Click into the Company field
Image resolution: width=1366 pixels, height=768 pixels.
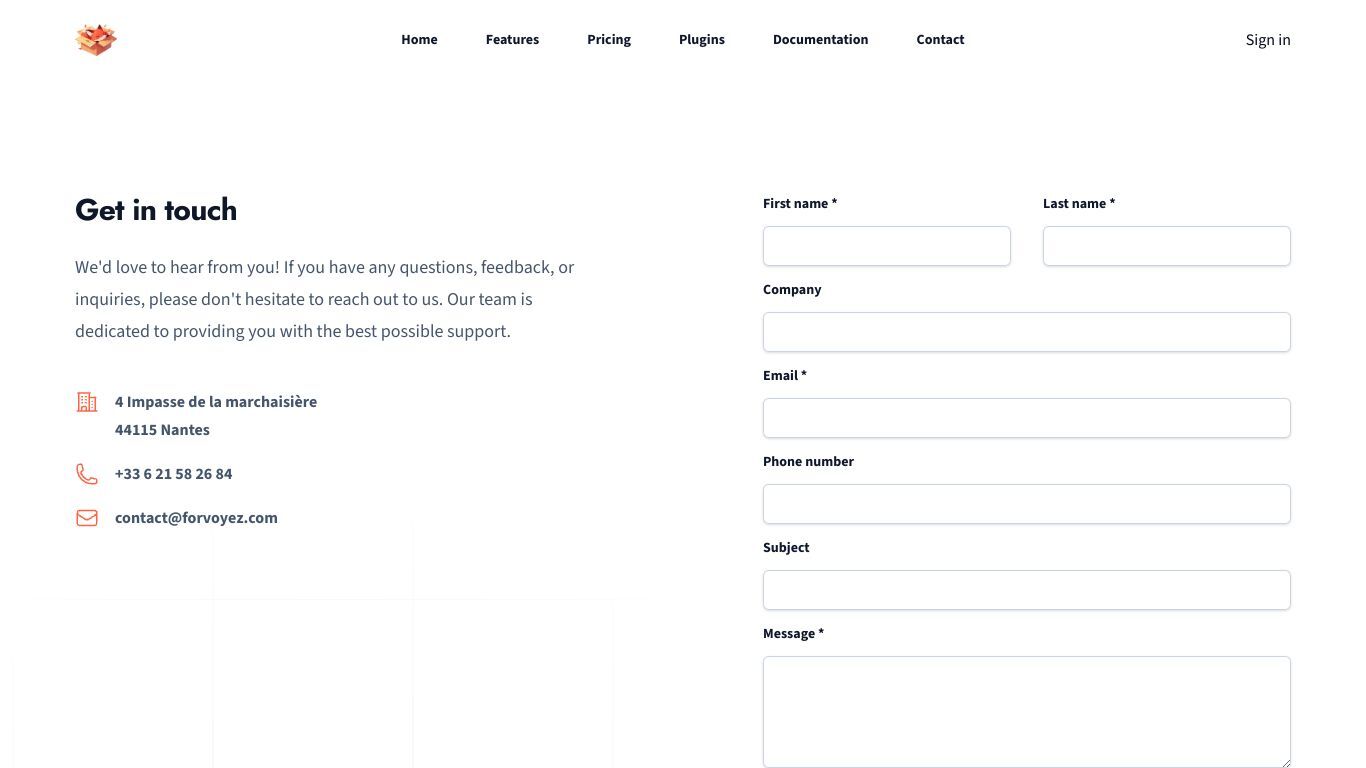tap(1027, 332)
